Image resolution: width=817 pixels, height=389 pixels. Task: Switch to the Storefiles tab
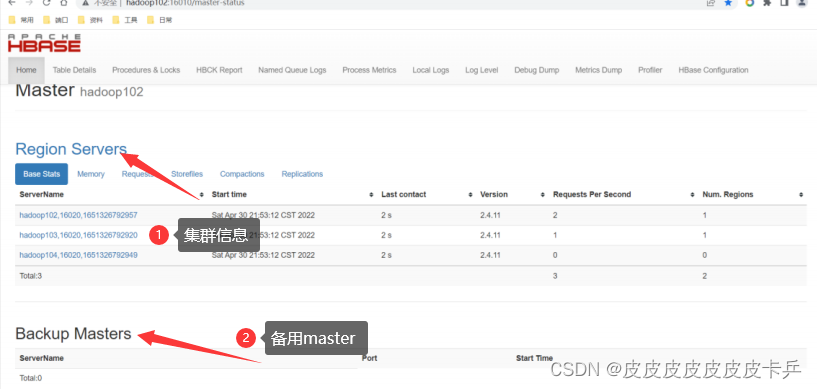point(187,174)
